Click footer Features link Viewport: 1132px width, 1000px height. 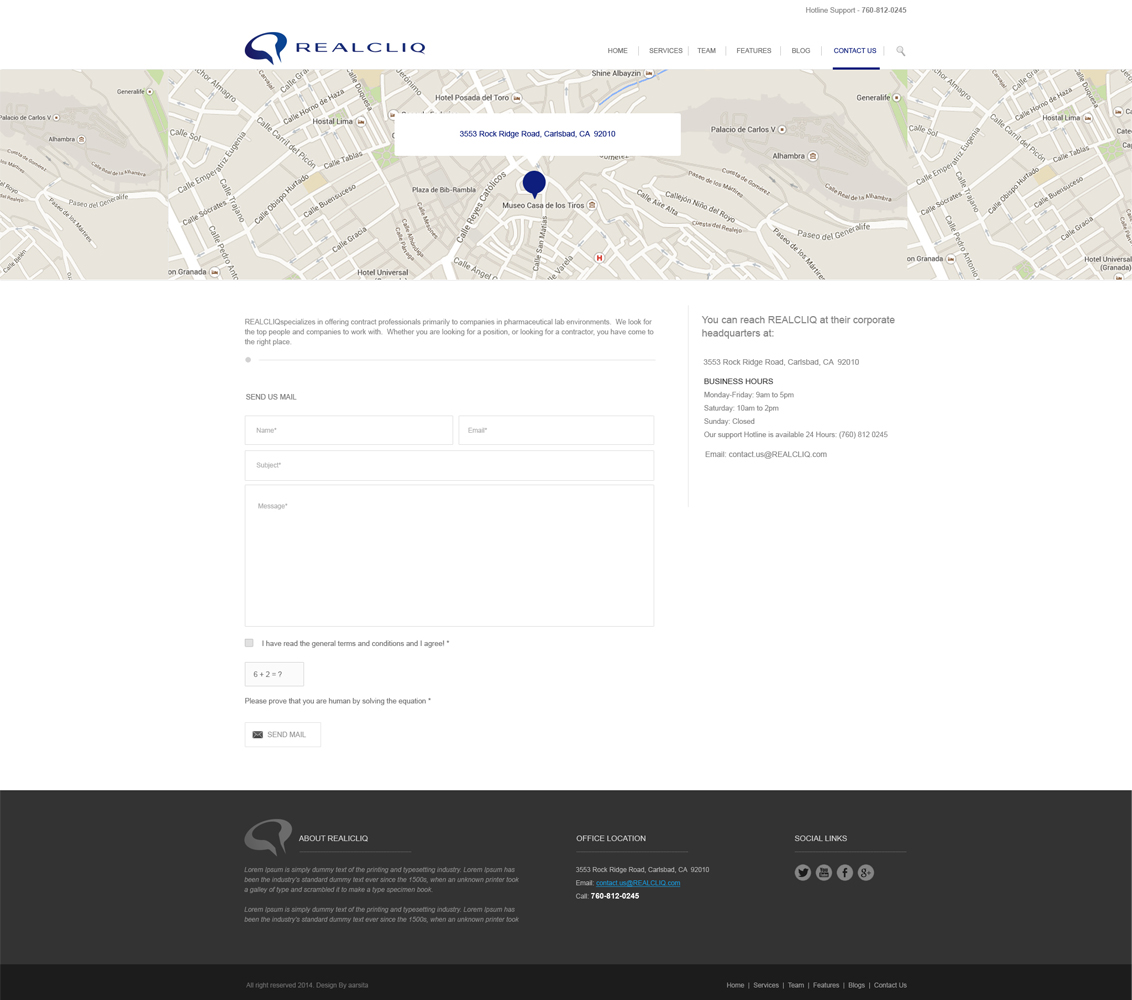(826, 985)
